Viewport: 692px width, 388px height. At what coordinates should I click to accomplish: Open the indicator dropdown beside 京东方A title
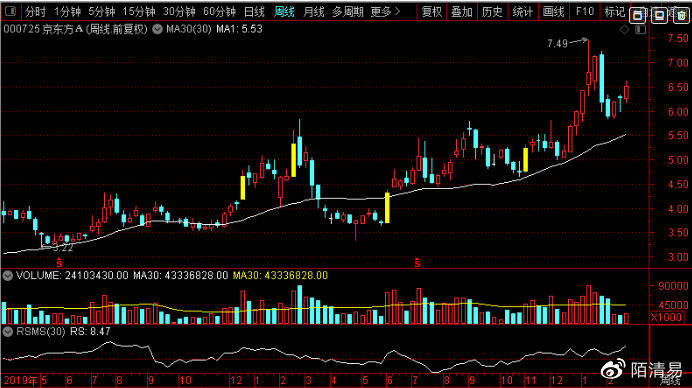pyautogui.click(x=158, y=30)
